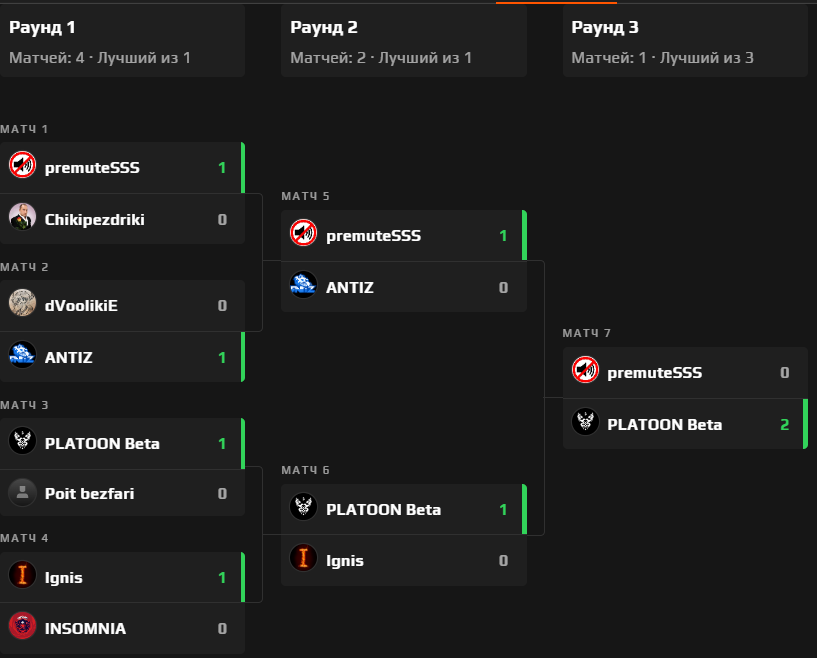This screenshot has width=817, height=658.
Task: Click Poit bezfari default avatar
Action: pos(23,492)
